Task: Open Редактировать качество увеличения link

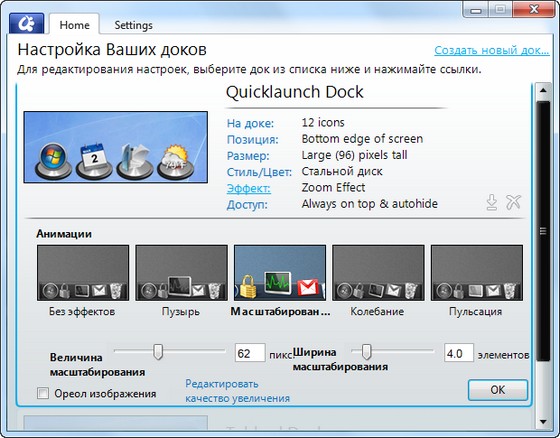Action: pyautogui.click(x=237, y=391)
